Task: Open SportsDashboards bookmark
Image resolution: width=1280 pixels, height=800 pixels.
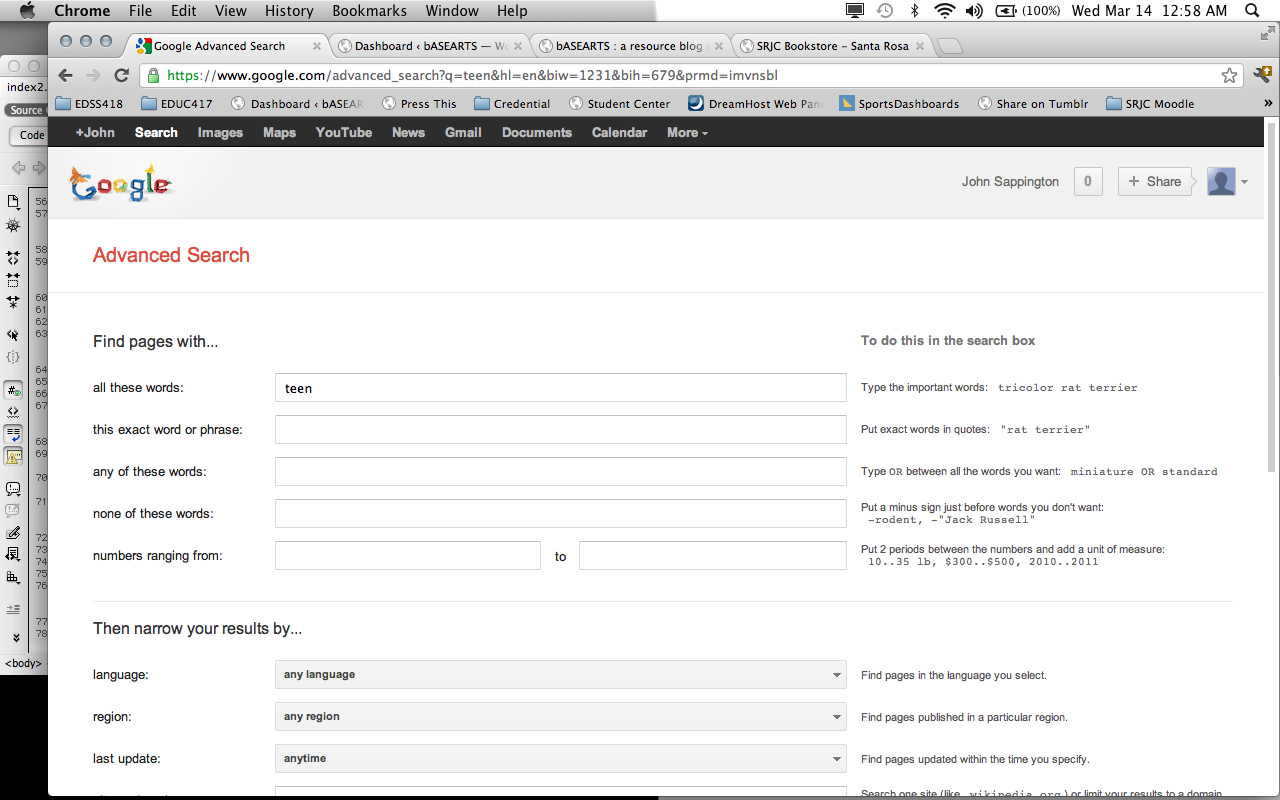Action: point(899,103)
